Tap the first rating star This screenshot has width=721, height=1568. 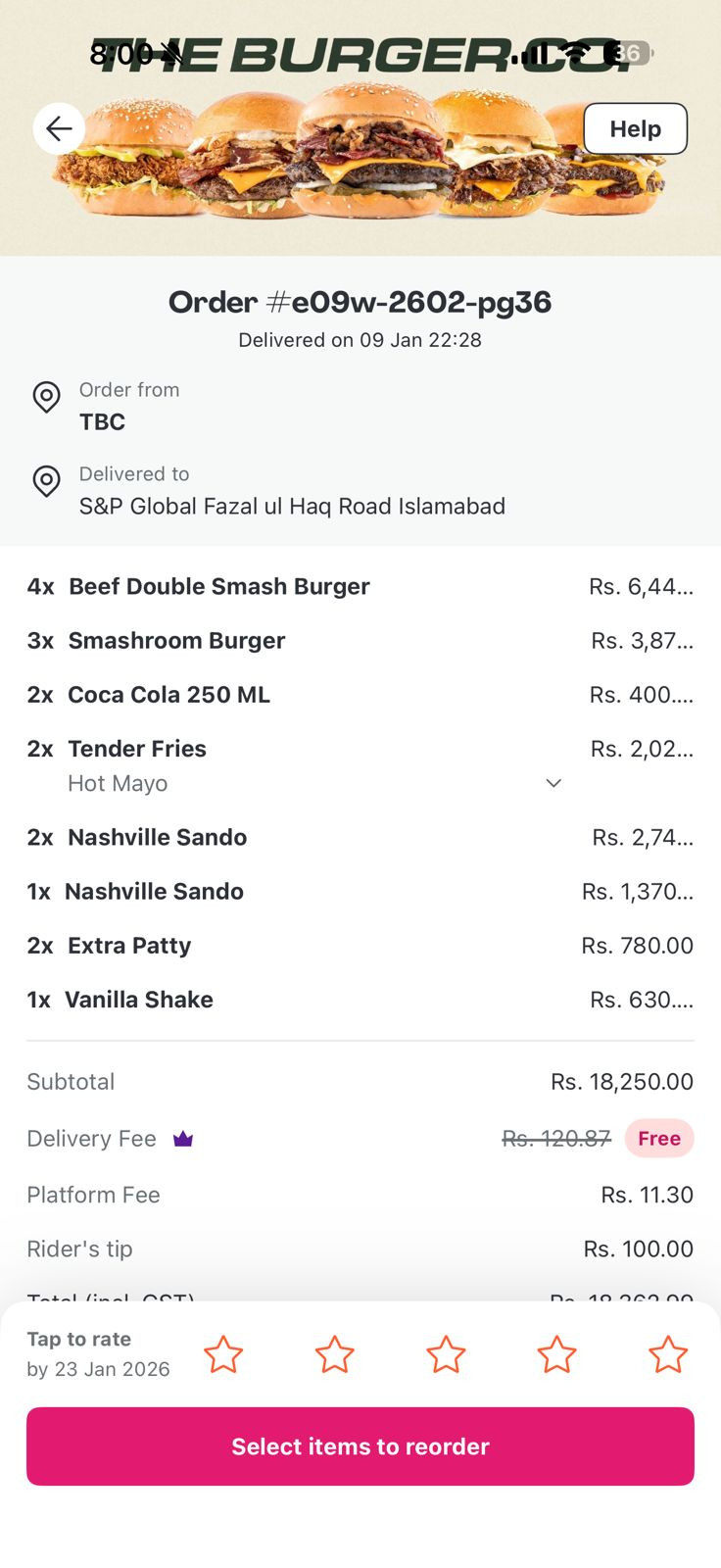click(223, 1354)
